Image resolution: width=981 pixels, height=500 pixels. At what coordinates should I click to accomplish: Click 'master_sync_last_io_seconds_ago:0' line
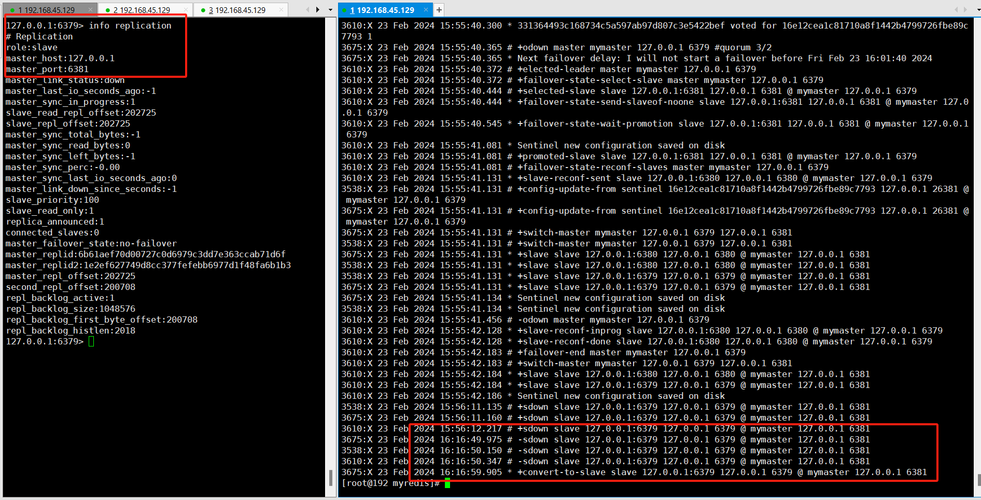pyautogui.click(x=91, y=178)
